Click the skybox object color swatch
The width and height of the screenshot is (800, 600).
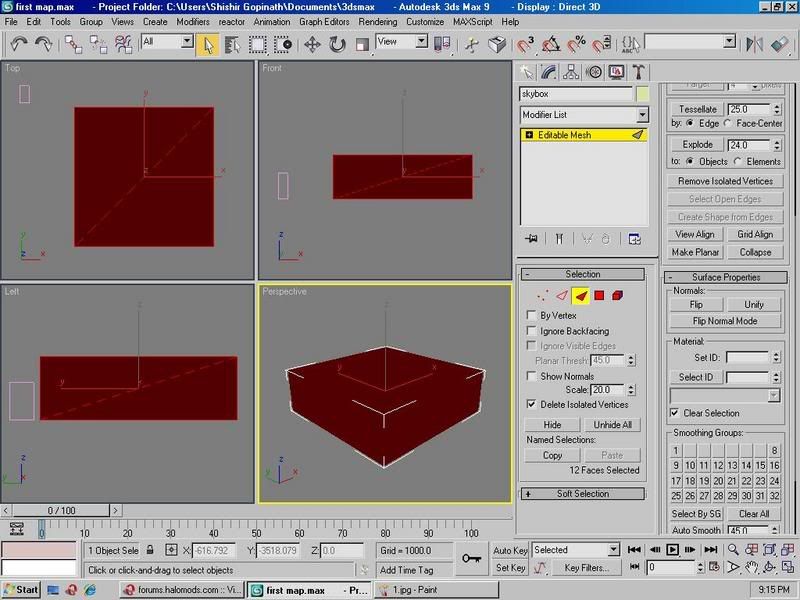(x=642, y=94)
